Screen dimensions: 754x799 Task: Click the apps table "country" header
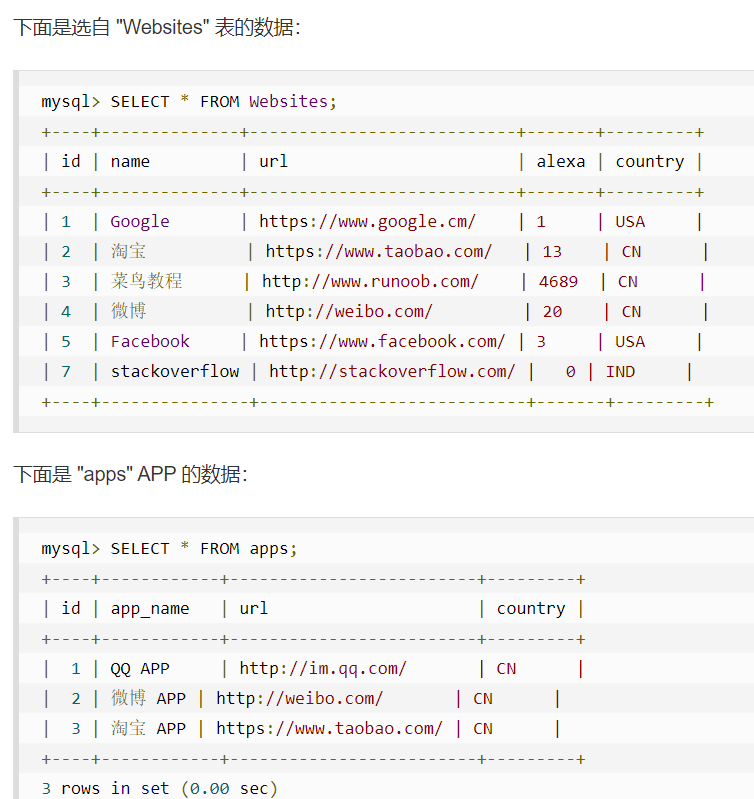pos(531,608)
